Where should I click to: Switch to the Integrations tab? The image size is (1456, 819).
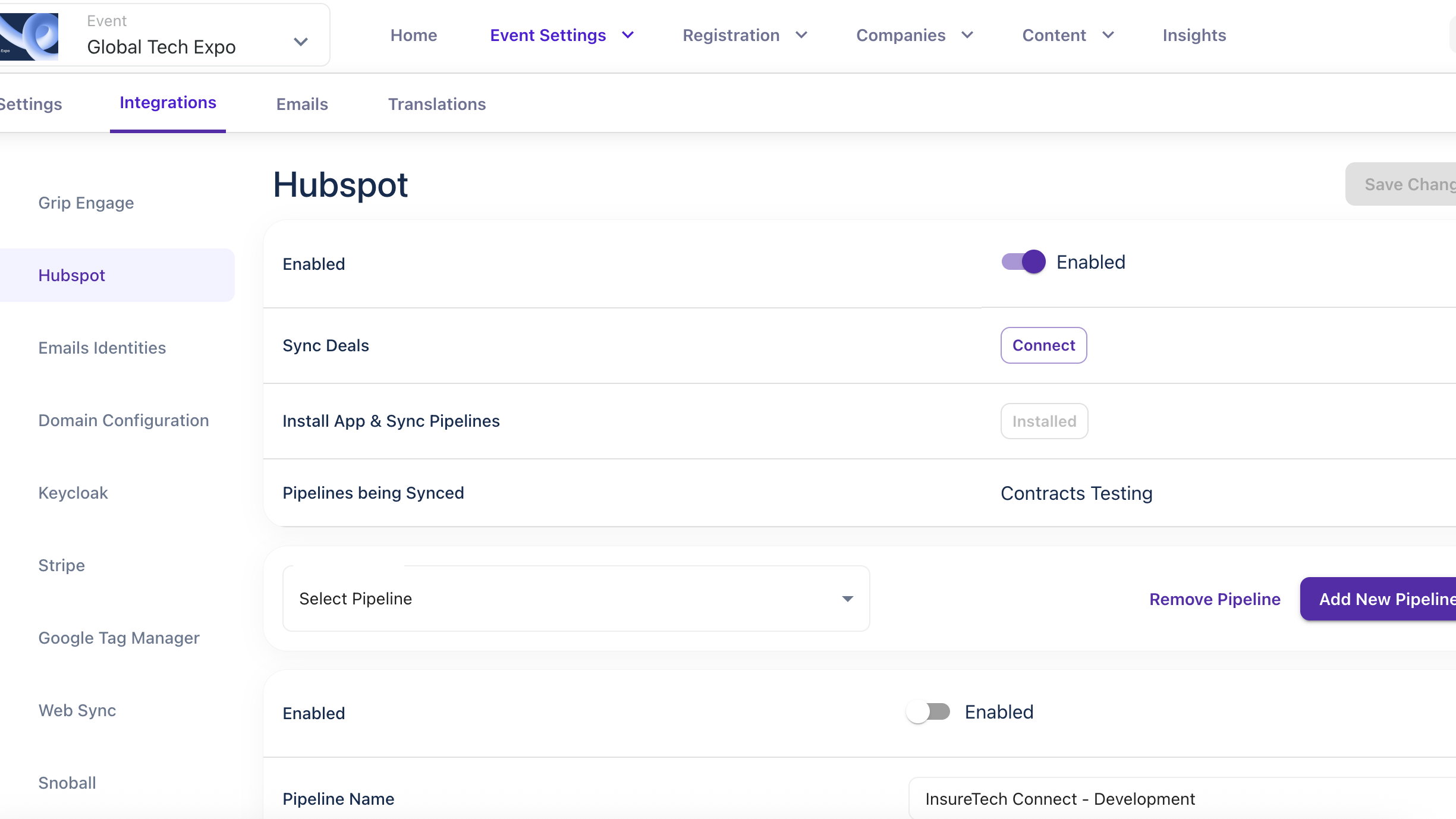click(x=168, y=103)
